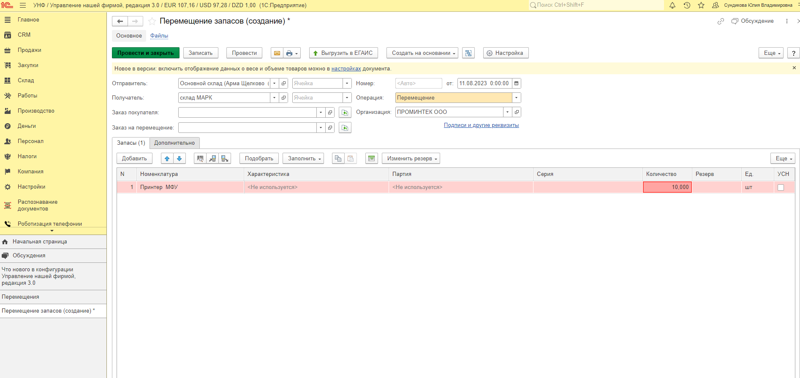800x378 pixels.
Task: Open the Получатель warehouse card icon
Action: coord(284,97)
